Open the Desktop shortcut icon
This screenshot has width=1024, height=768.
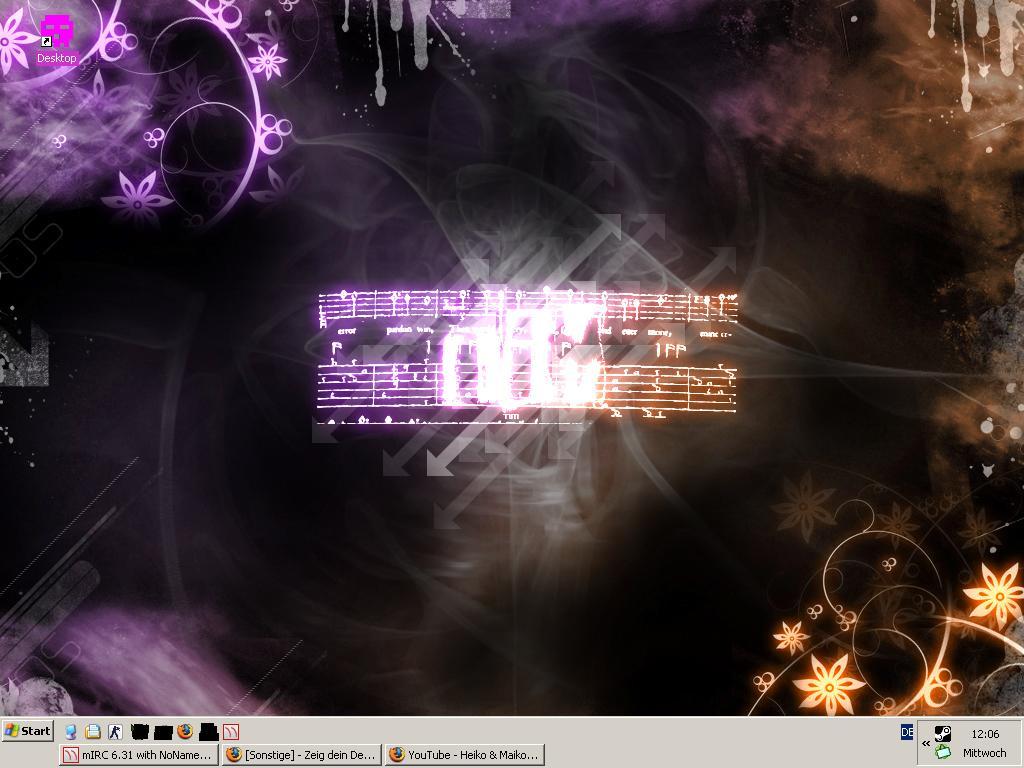[57, 40]
